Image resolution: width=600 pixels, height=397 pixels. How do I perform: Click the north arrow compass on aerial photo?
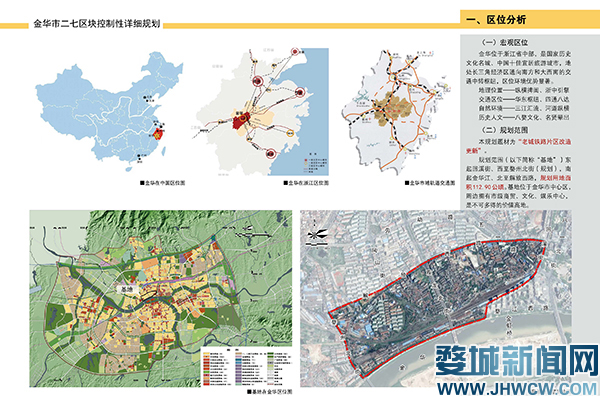point(316,236)
